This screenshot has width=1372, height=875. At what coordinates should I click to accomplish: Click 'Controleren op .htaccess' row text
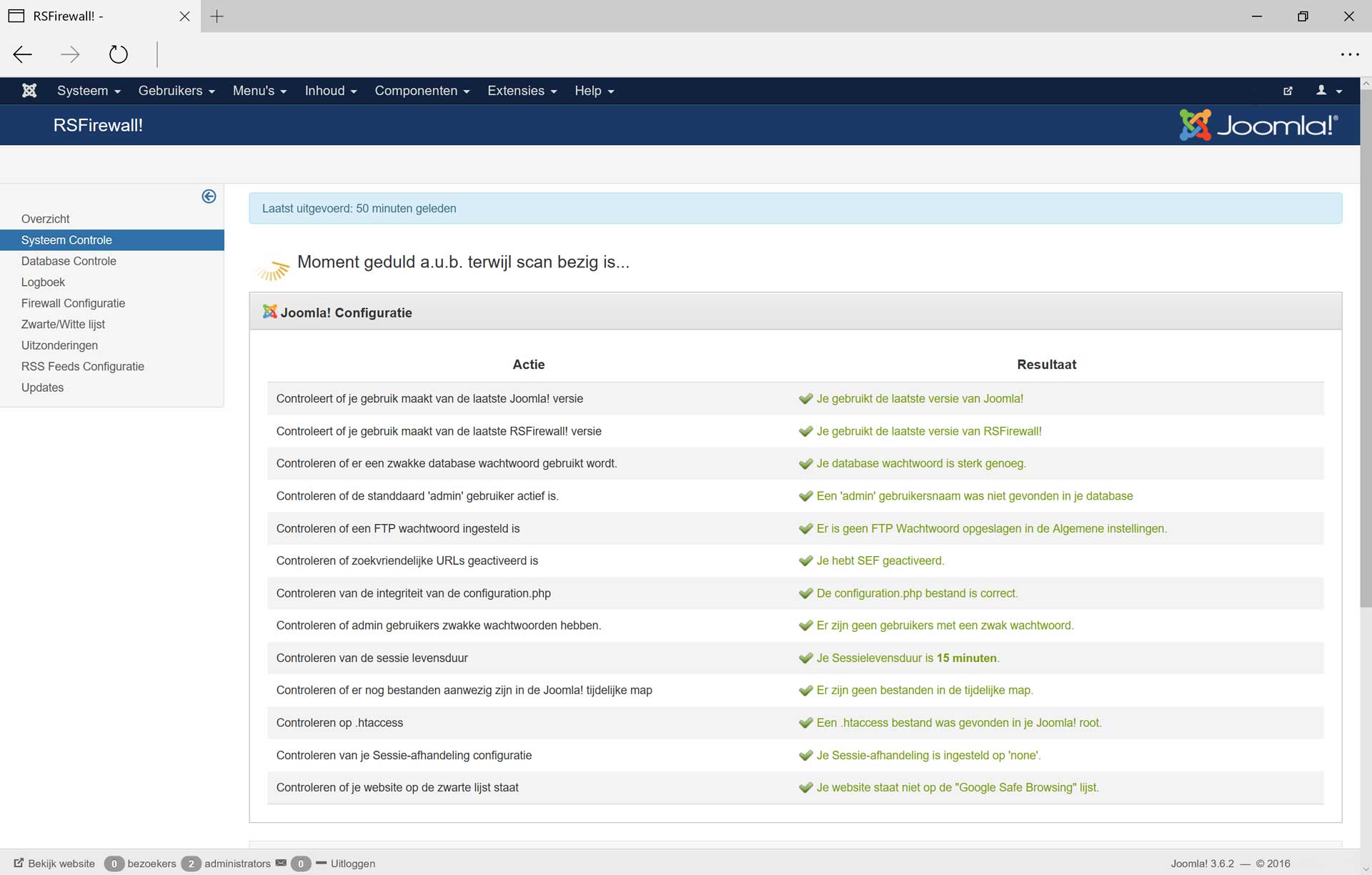339,723
